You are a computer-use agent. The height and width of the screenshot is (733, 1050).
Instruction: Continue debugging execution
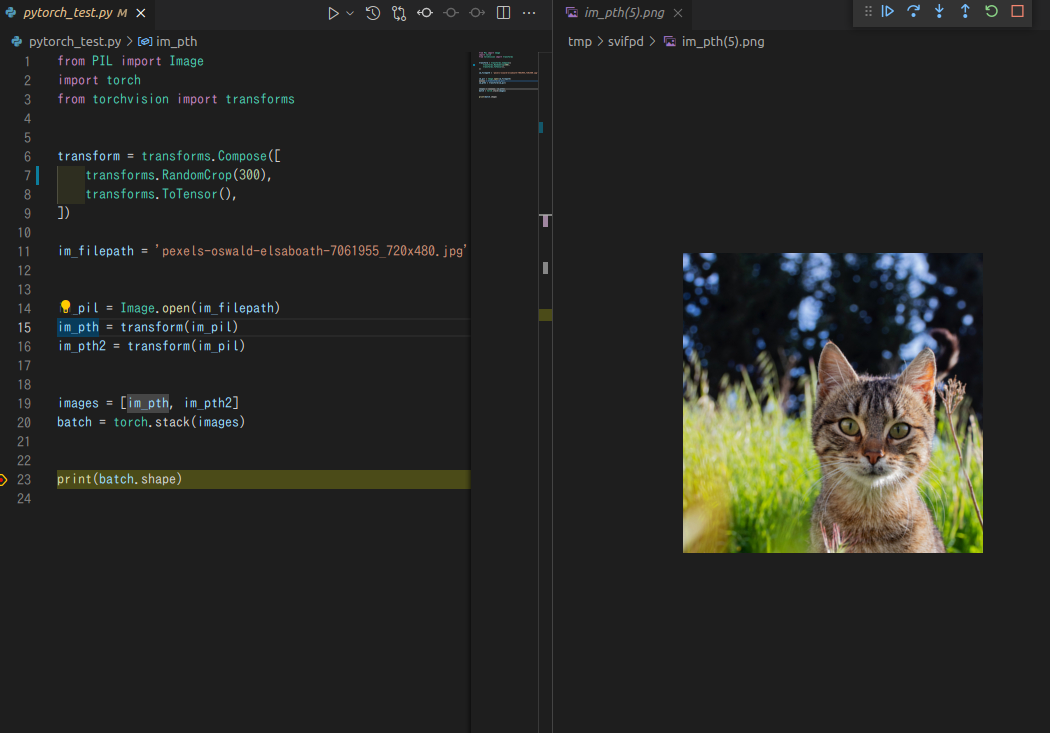(887, 11)
